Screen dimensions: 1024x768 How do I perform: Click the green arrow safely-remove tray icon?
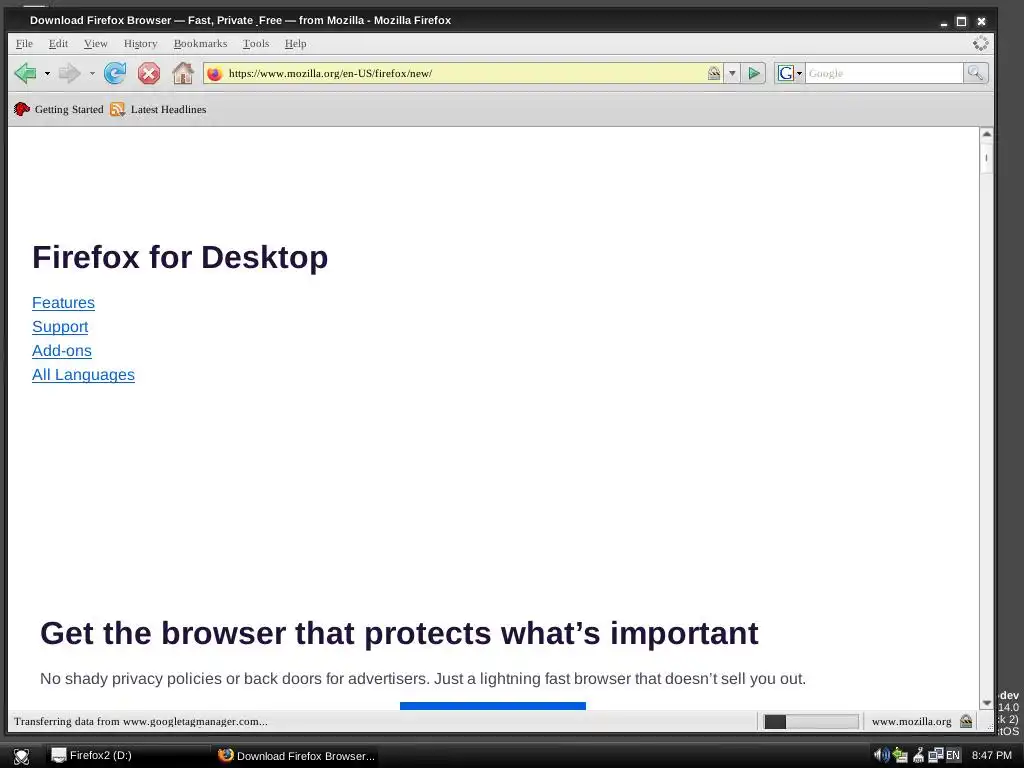click(901, 756)
